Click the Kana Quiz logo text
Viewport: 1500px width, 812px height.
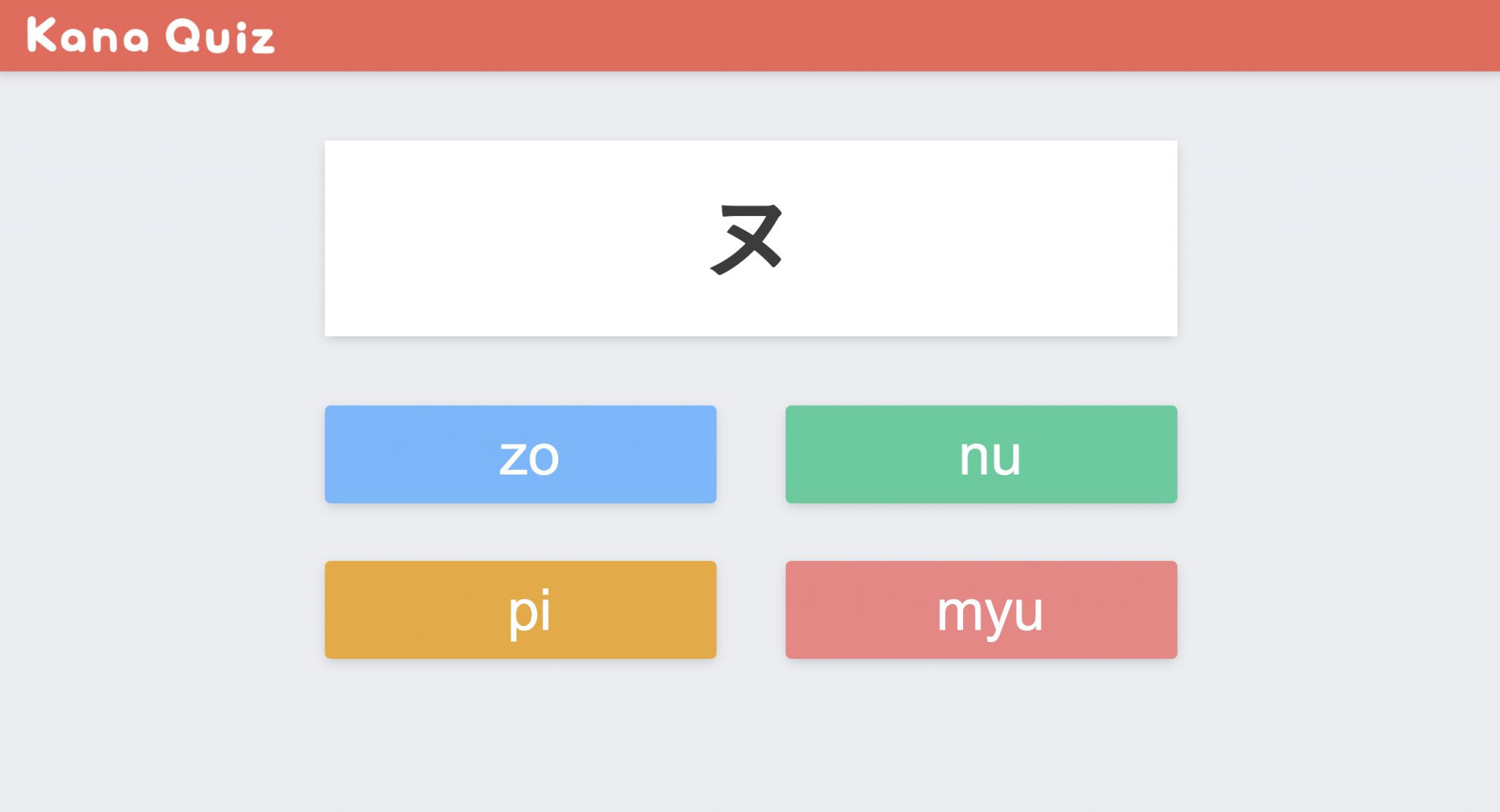pos(149,34)
